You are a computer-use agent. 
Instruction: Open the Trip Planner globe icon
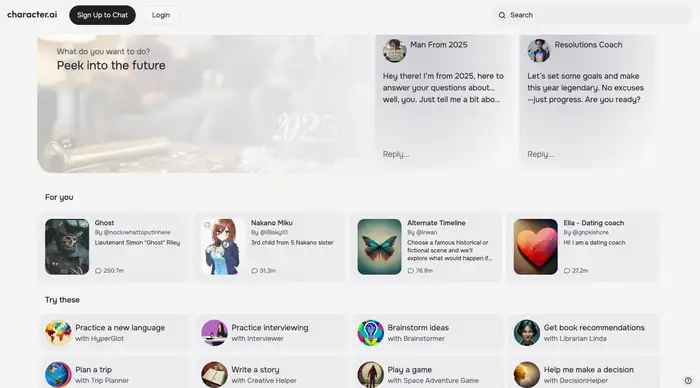tap(58, 375)
